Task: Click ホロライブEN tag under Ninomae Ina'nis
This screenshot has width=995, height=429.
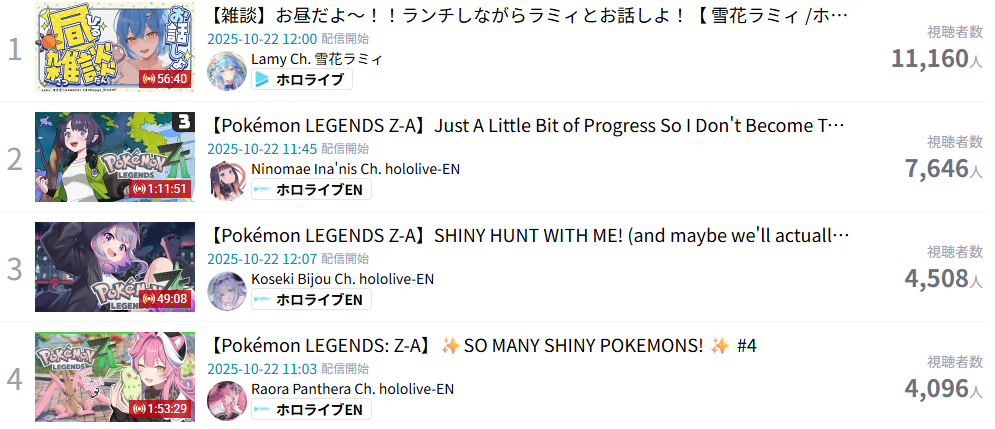Action: tap(312, 189)
